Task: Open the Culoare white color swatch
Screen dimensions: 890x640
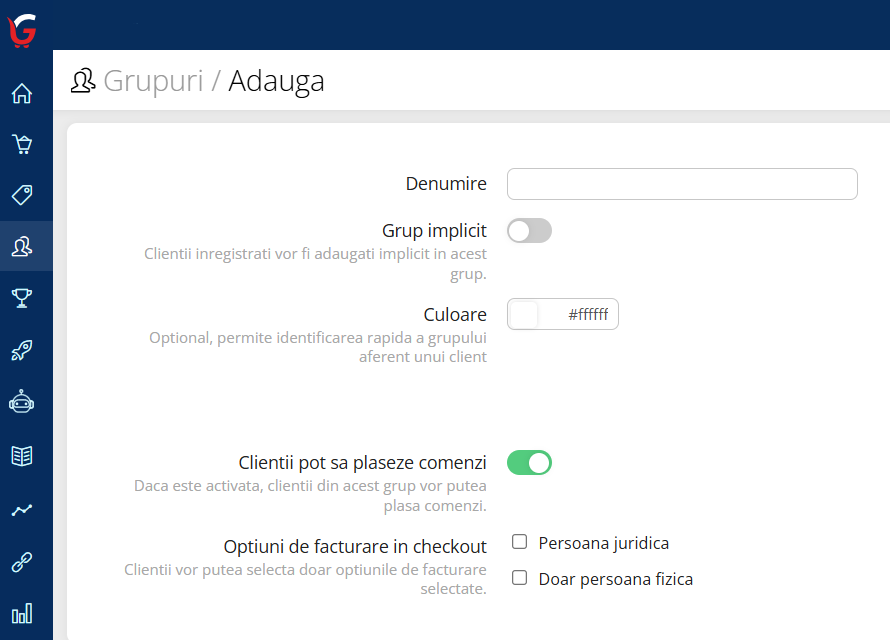Action: click(524, 314)
